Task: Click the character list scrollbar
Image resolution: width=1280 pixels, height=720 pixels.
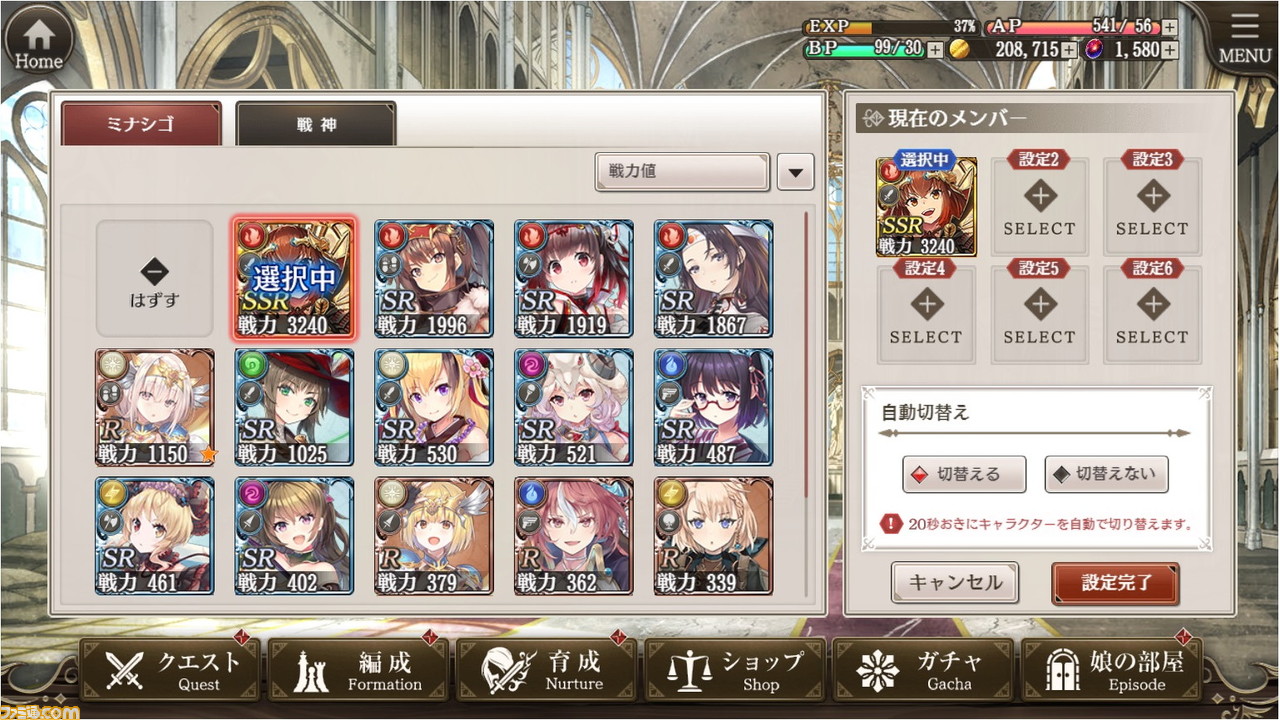Action: coord(806,355)
